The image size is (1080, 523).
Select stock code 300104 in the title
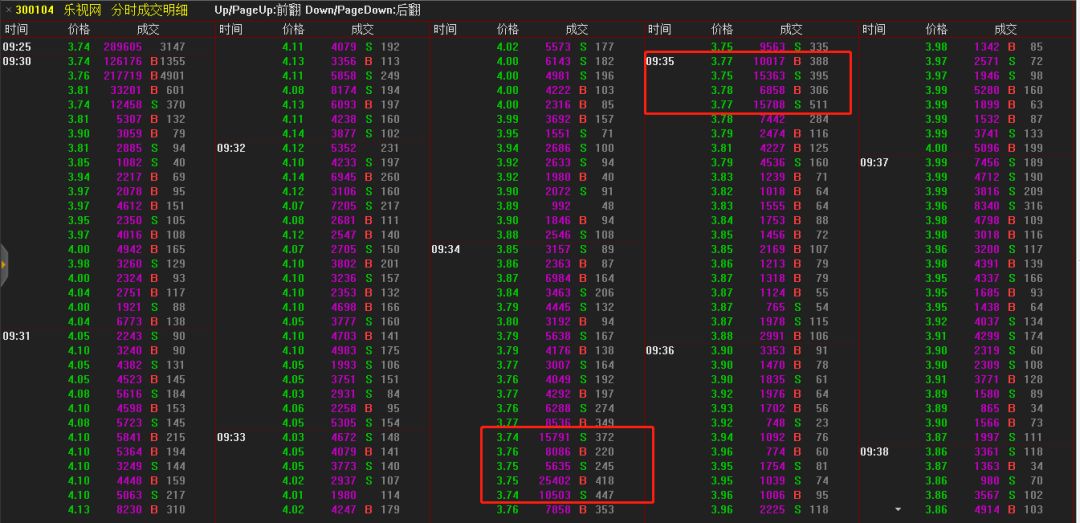[34, 10]
